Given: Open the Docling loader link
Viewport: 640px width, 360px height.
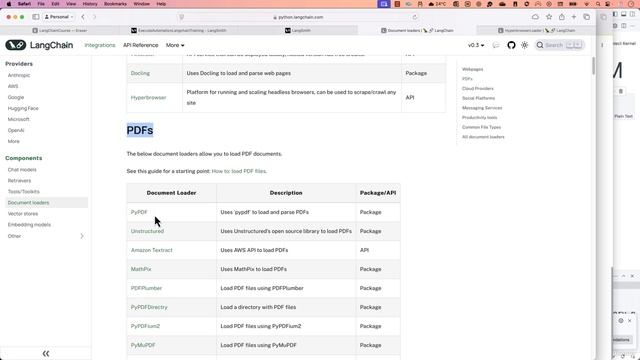Looking at the screenshot, I should [140, 73].
